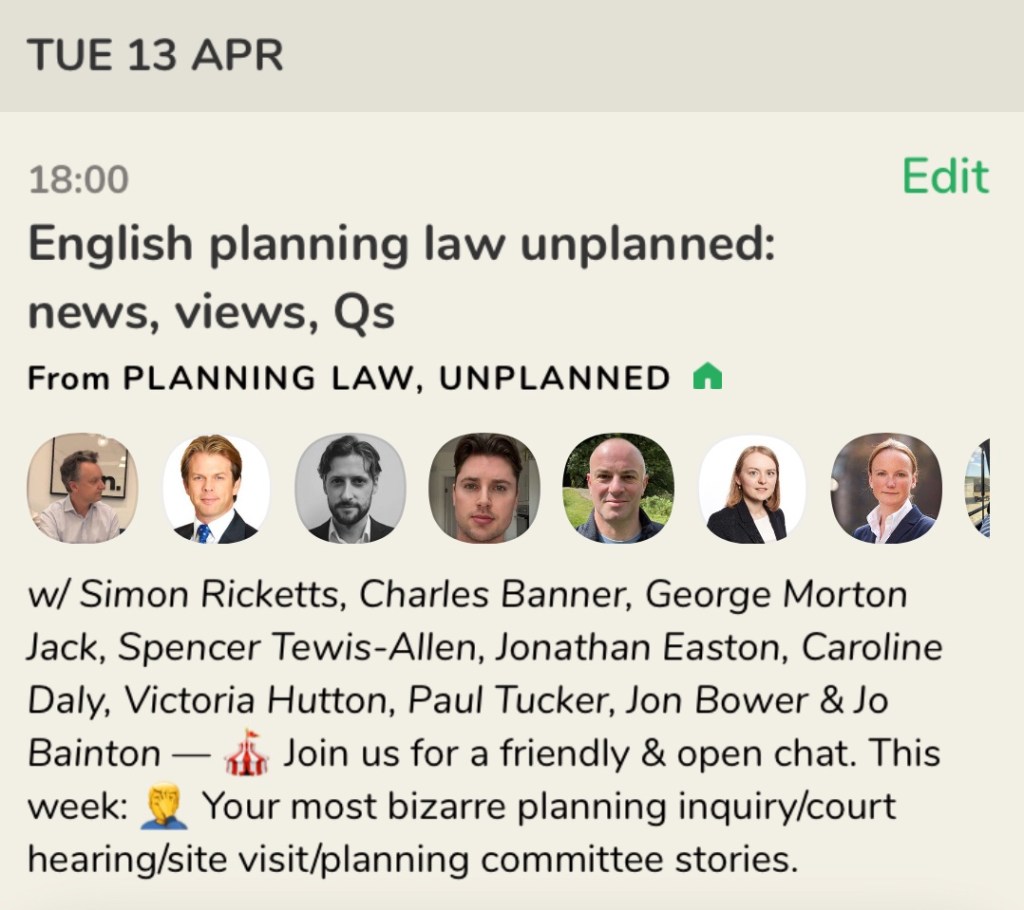
Task: Tap avatar of woman on white background
Action: coord(751,488)
